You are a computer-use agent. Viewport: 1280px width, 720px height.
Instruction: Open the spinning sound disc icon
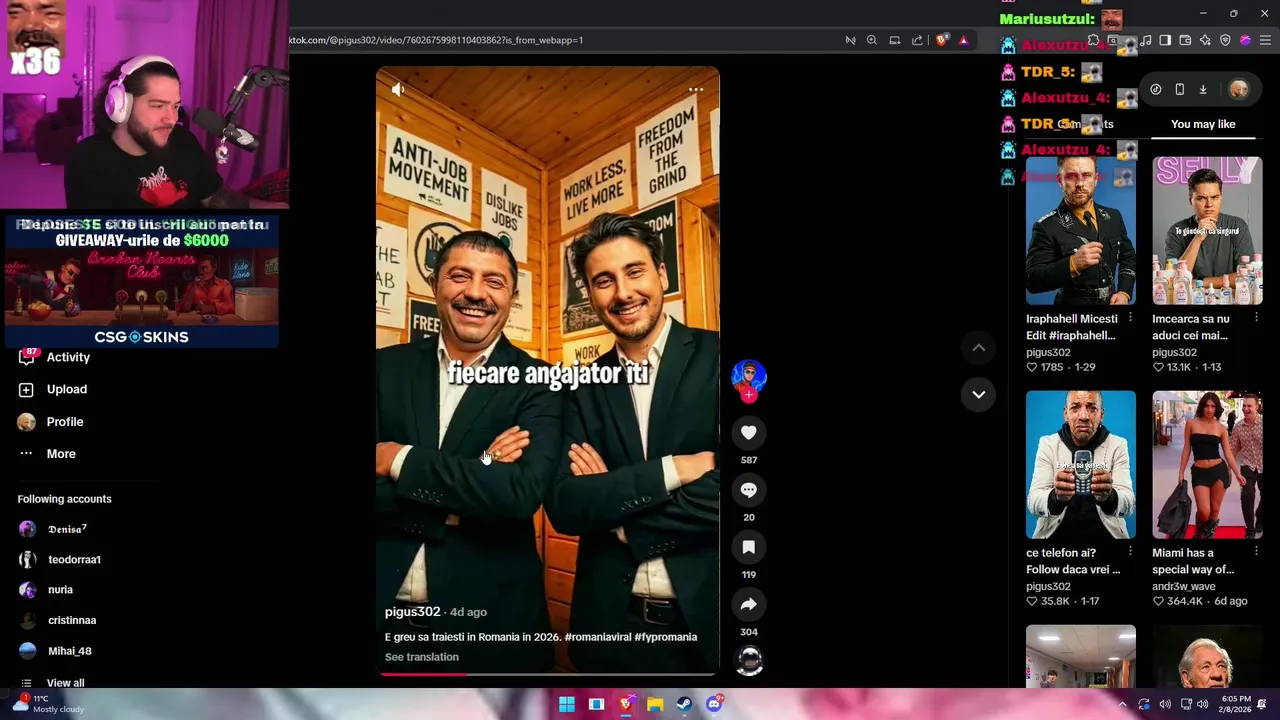point(749,661)
